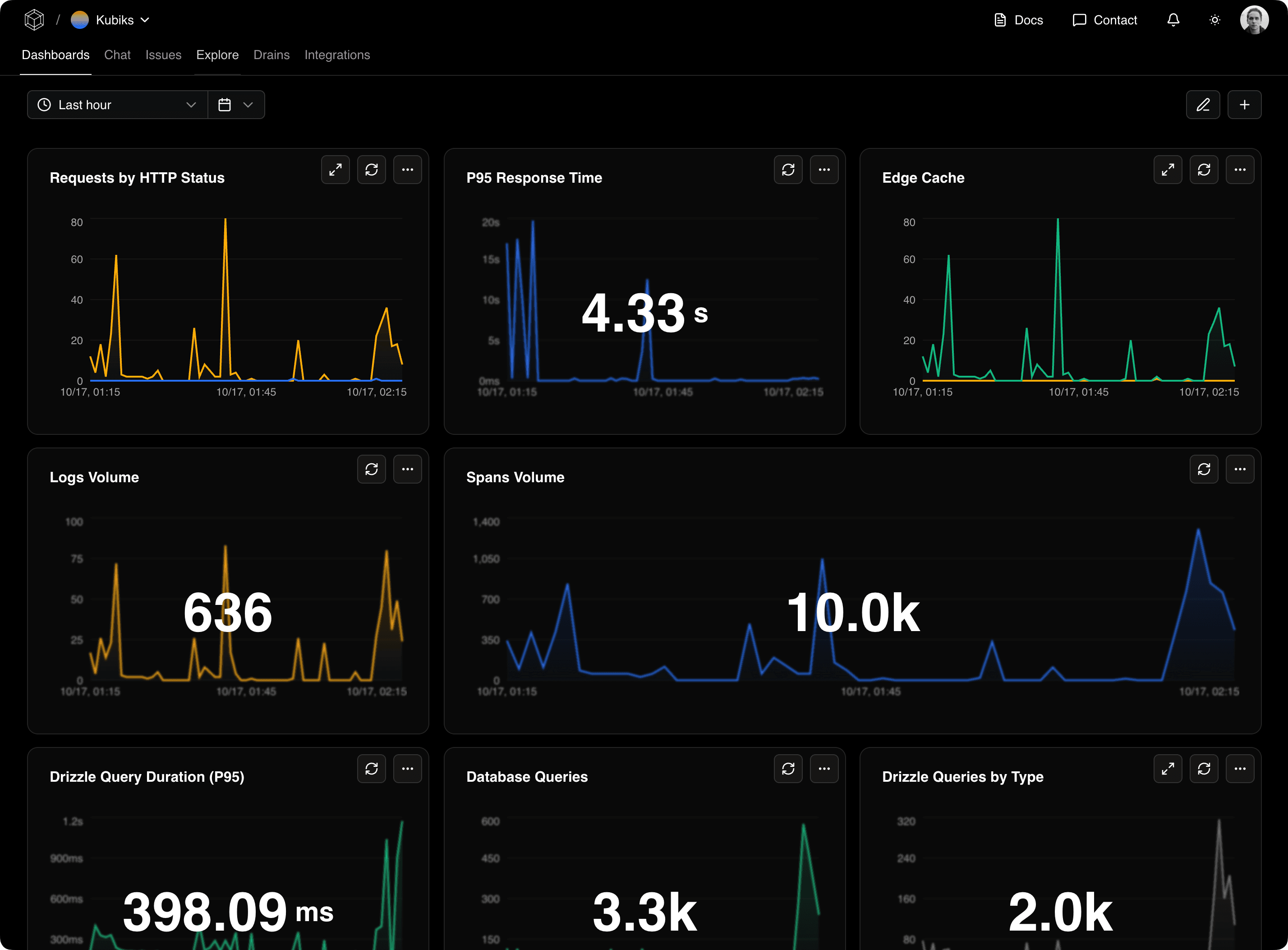Refresh the Spans Volume panel
The width and height of the screenshot is (1288, 950).
point(1204,469)
